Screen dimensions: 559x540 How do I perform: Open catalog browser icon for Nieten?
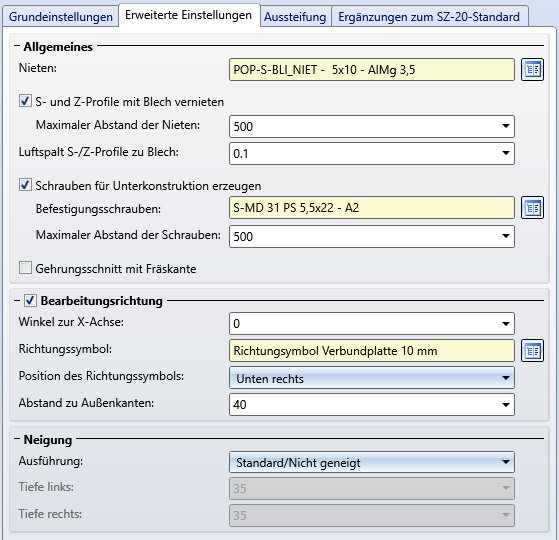coord(532,70)
